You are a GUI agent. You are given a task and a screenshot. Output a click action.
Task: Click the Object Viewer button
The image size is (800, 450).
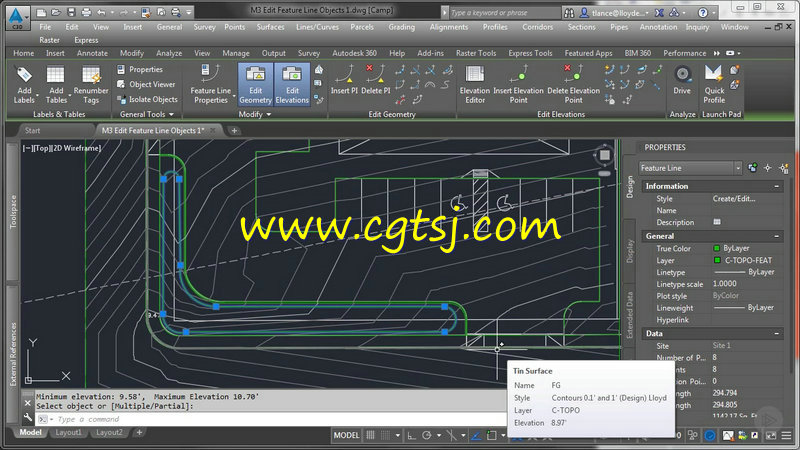(146, 84)
